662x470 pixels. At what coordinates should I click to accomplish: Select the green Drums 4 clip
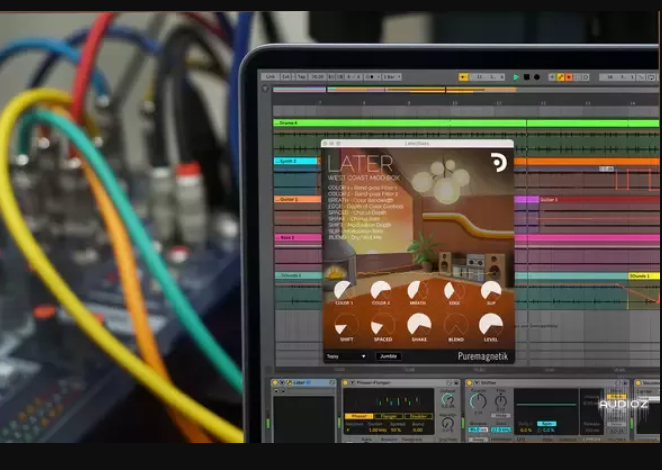click(466, 123)
